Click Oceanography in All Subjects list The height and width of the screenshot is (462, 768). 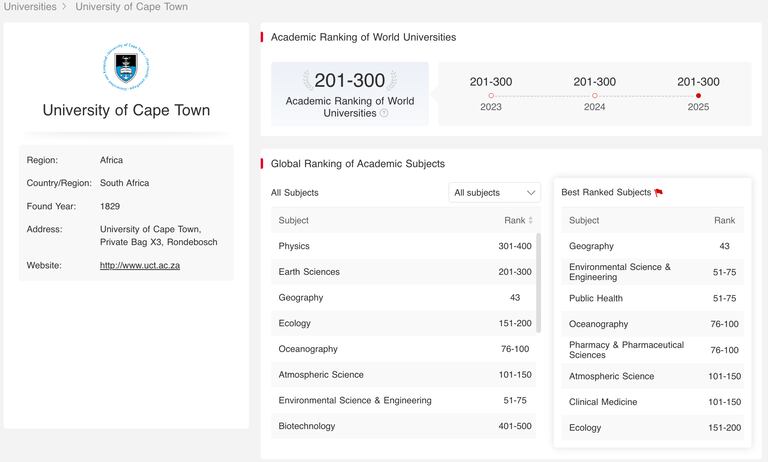coord(308,349)
